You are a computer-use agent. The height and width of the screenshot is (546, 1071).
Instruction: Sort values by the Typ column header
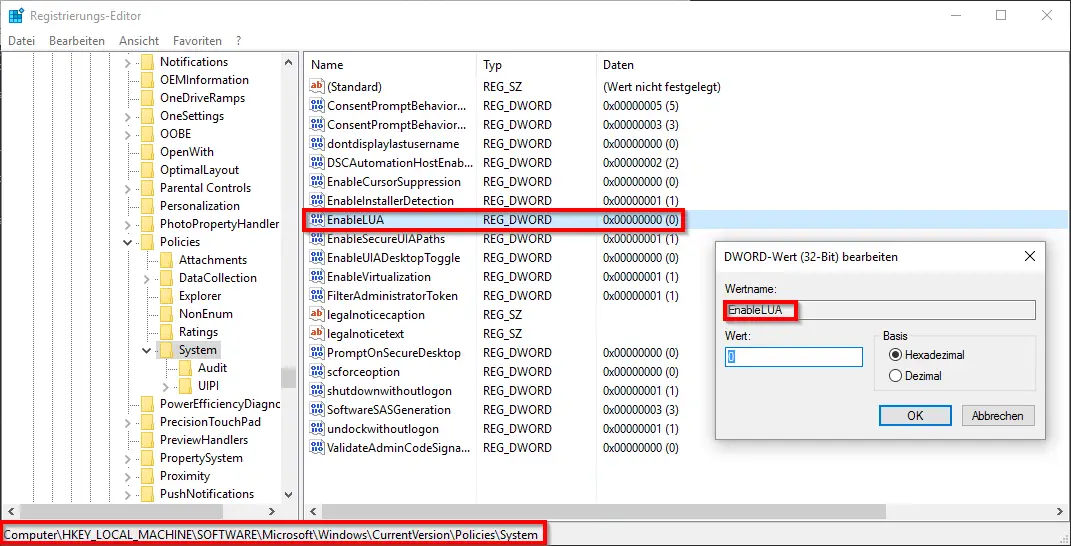tap(536, 65)
